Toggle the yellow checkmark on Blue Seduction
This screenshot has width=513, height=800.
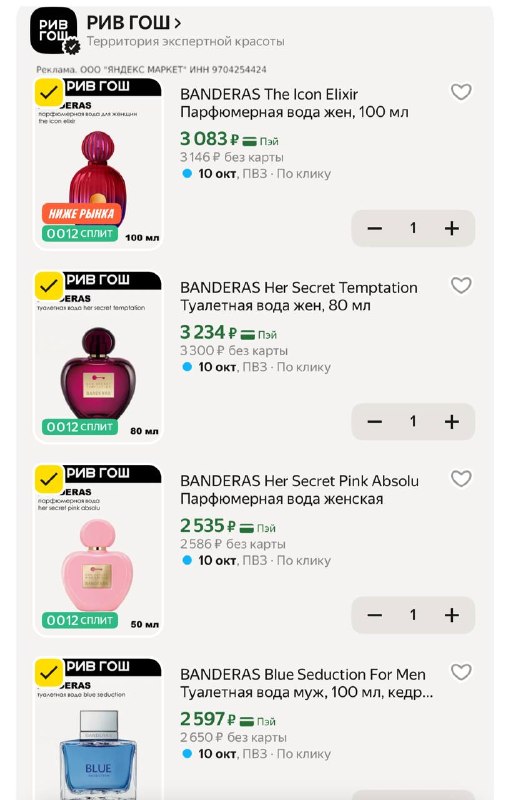tap(49, 672)
